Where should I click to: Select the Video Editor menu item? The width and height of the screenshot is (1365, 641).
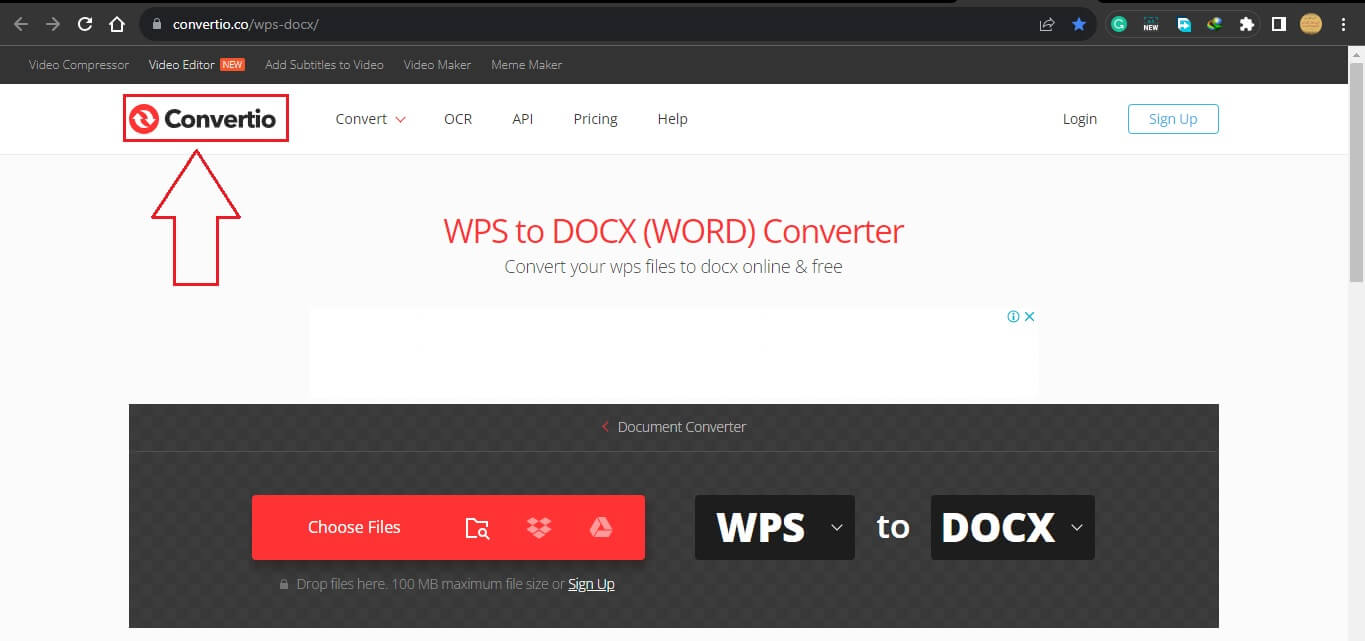[x=181, y=64]
